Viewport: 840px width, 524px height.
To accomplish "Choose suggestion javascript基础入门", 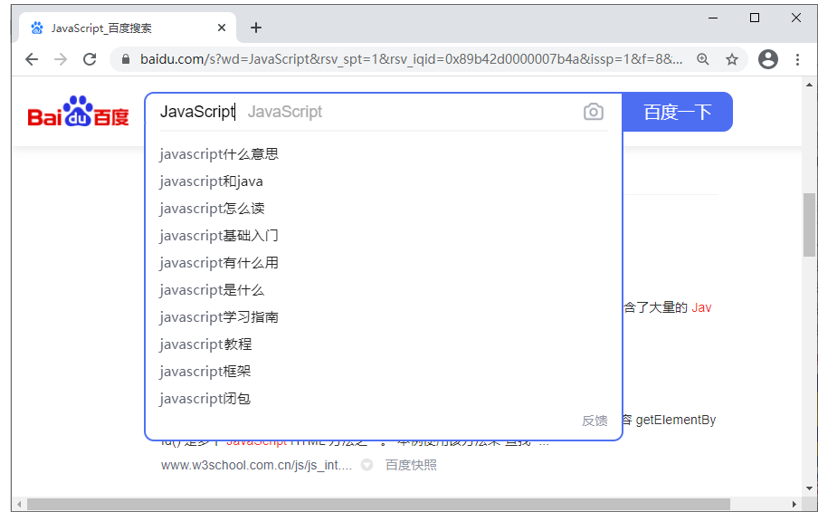I will pyautogui.click(x=219, y=236).
